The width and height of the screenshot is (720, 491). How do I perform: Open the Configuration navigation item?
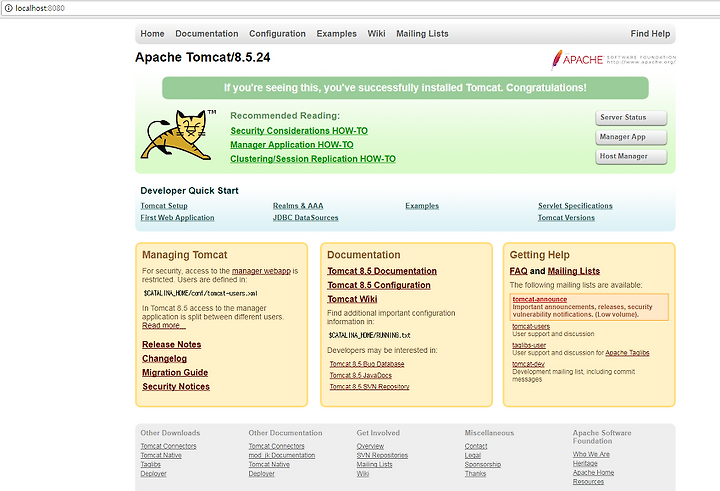pos(277,34)
